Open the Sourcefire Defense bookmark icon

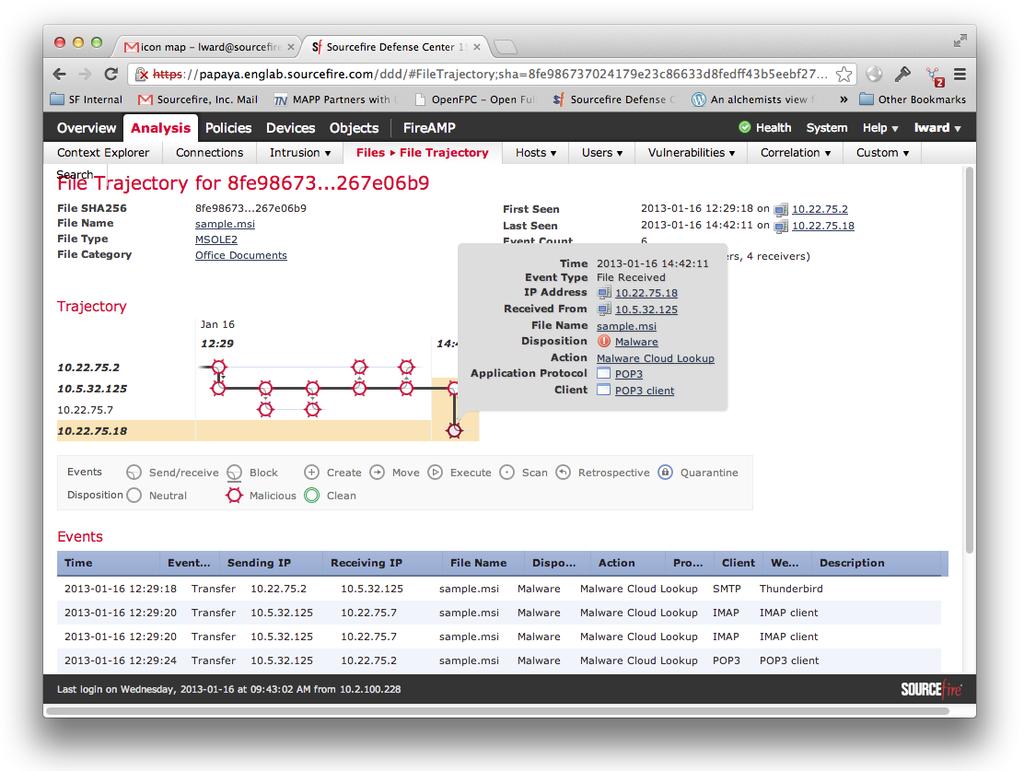(x=558, y=99)
